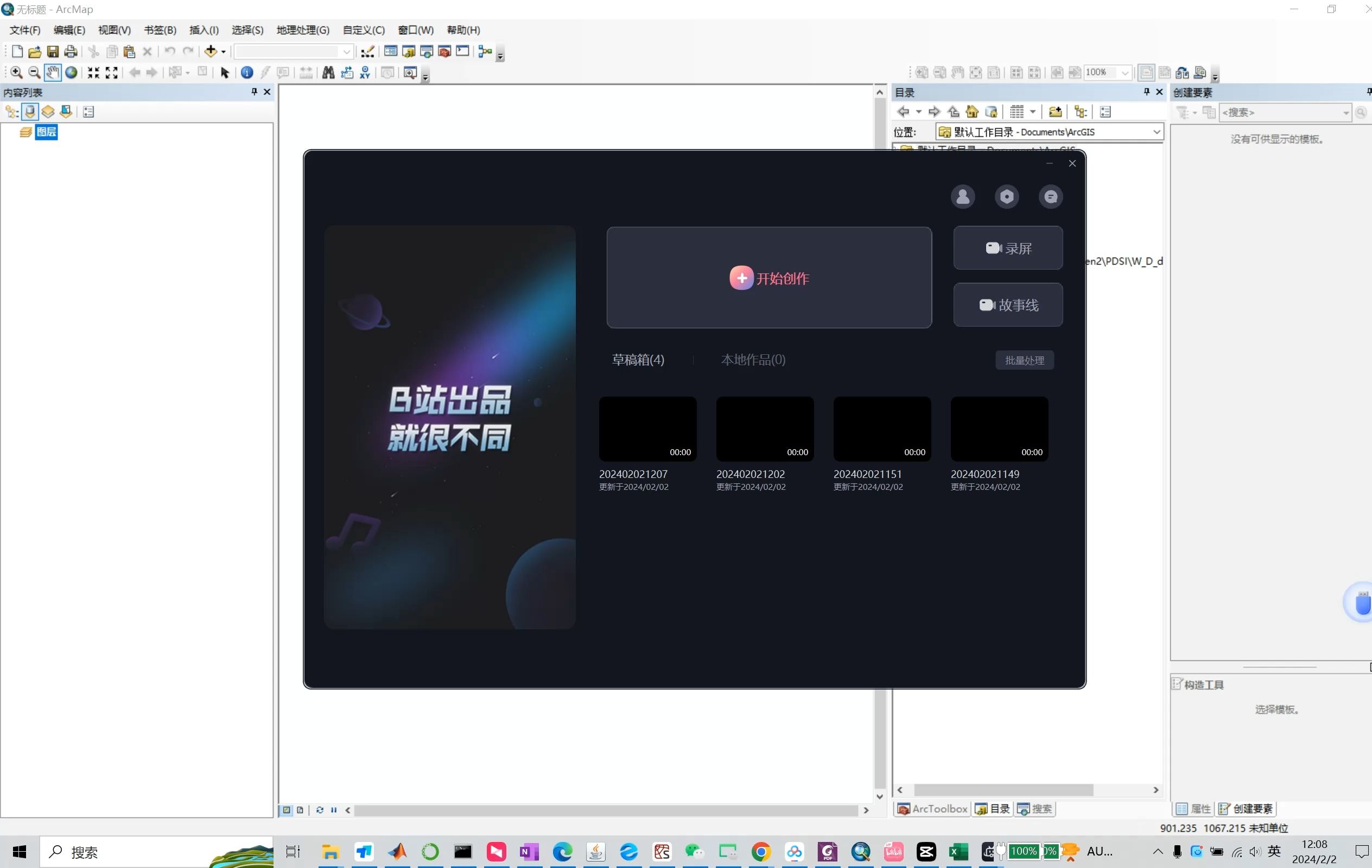Click the Add Data yellow diamond icon

211,51
